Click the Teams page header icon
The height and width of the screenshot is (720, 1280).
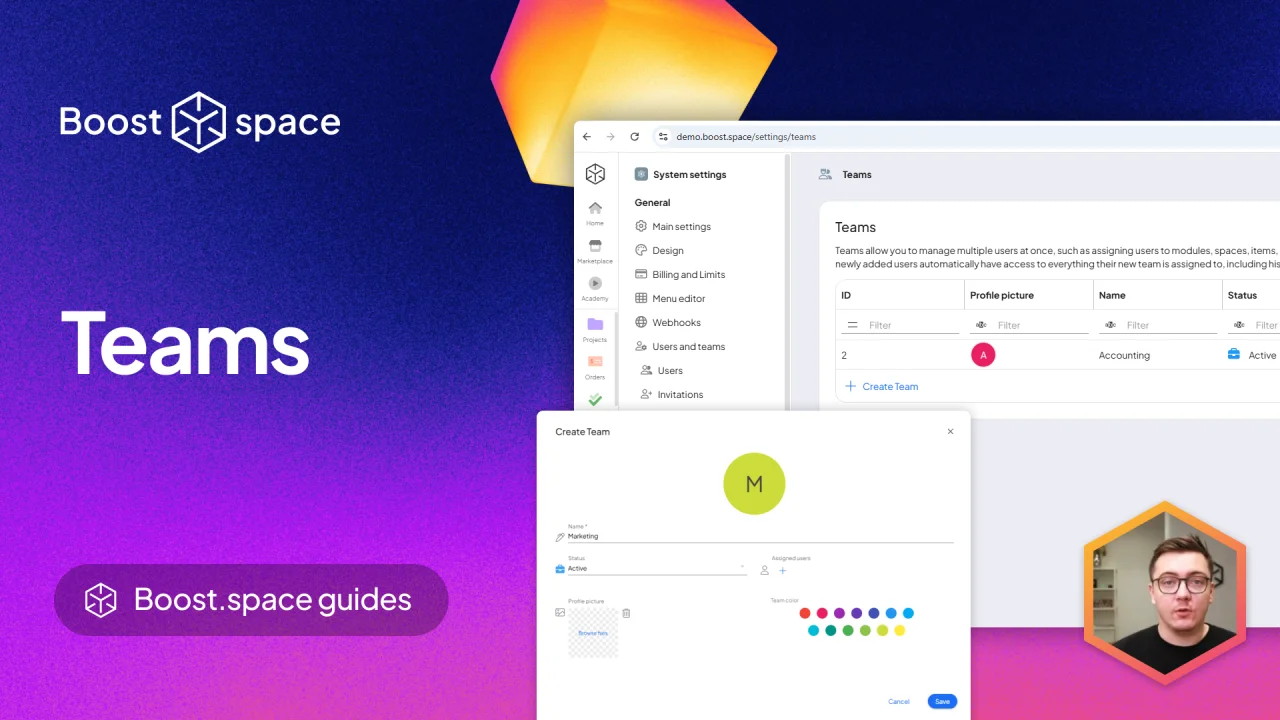(x=825, y=174)
